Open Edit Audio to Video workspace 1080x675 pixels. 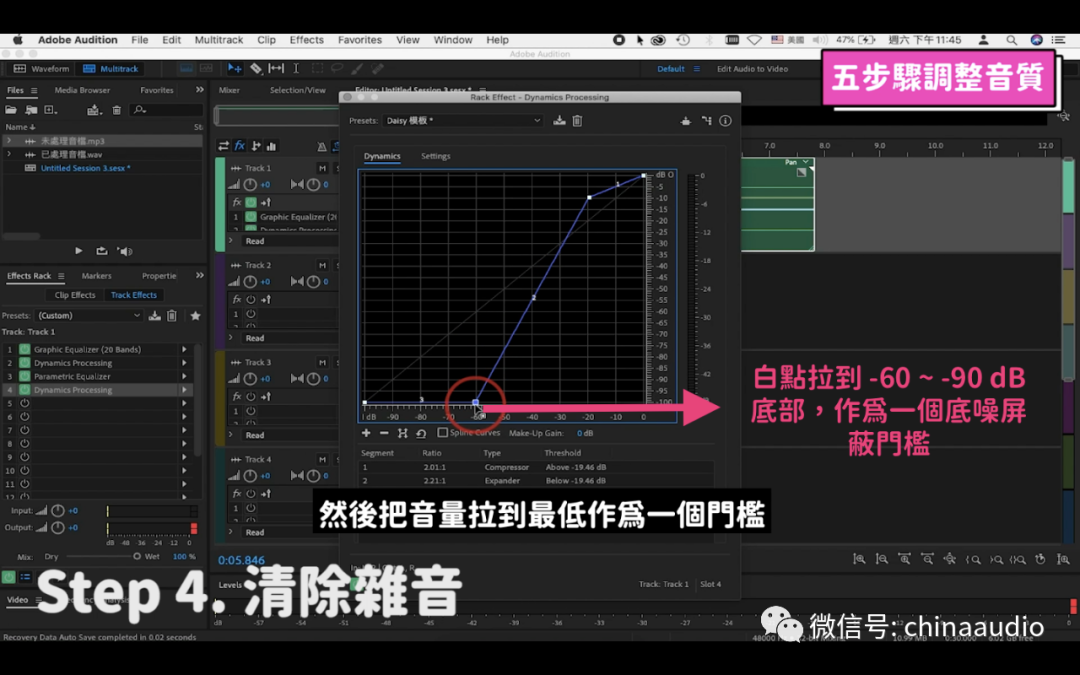752,69
